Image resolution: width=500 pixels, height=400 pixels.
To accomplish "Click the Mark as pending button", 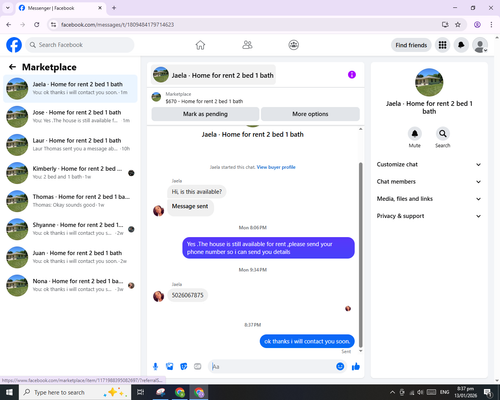I will pos(205,114).
